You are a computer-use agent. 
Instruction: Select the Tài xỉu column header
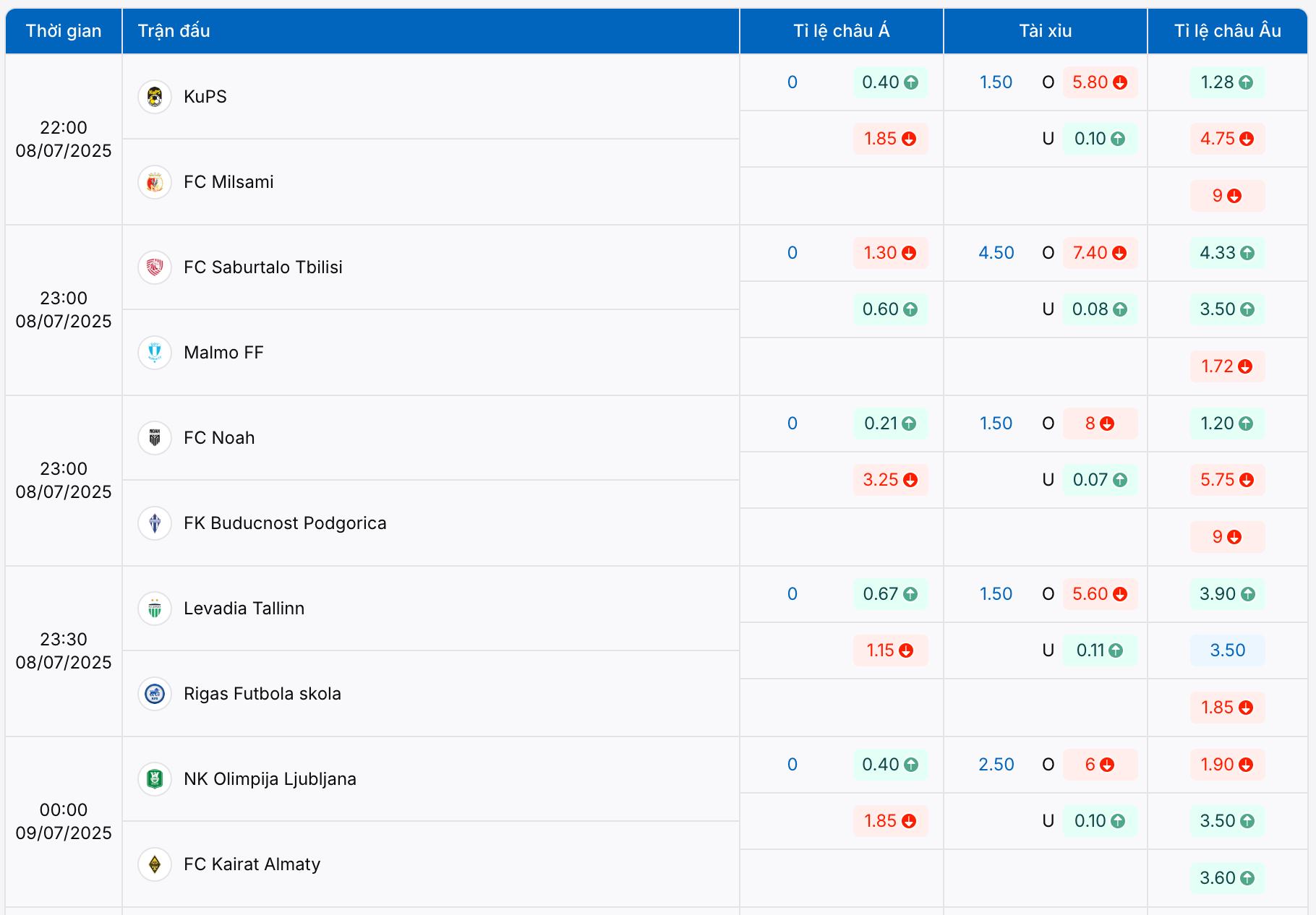[x=1045, y=31]
